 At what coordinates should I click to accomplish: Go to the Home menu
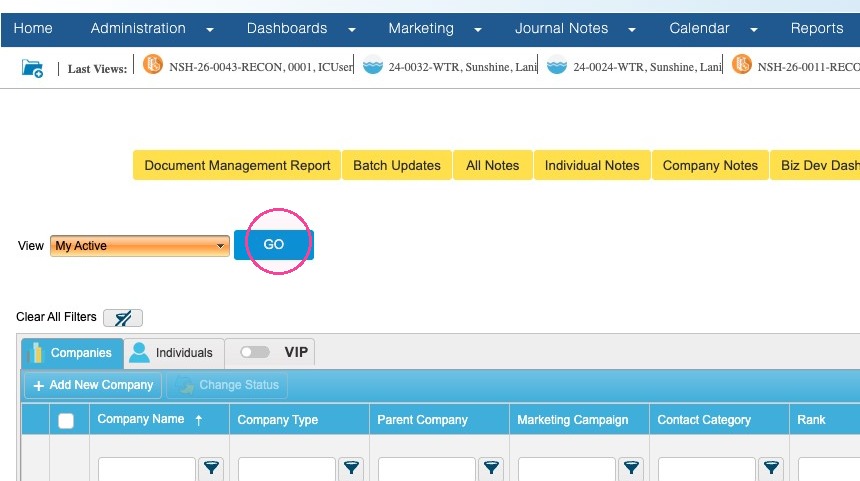(33, 29)
